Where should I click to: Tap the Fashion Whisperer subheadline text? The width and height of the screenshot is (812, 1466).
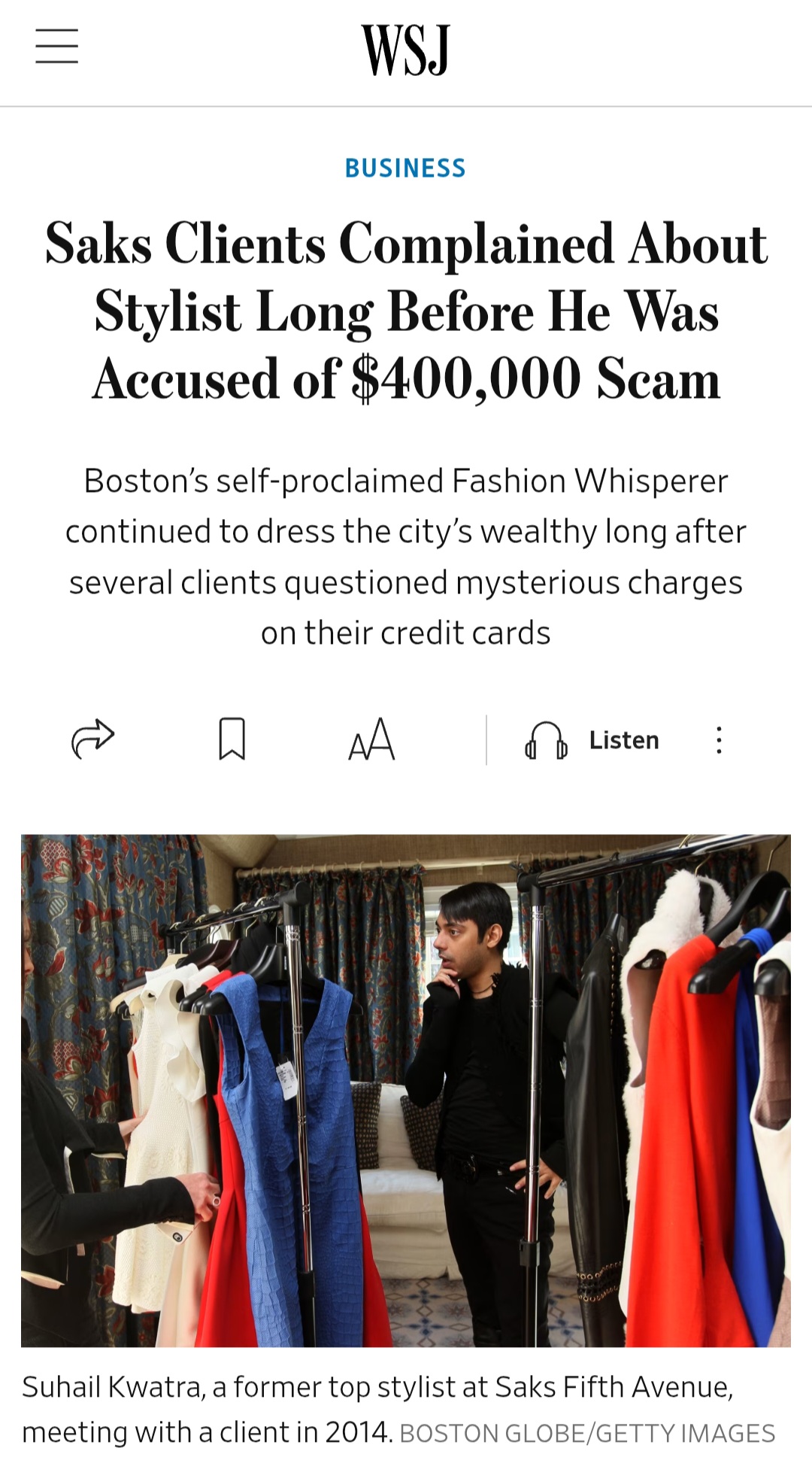pos(406,557)
